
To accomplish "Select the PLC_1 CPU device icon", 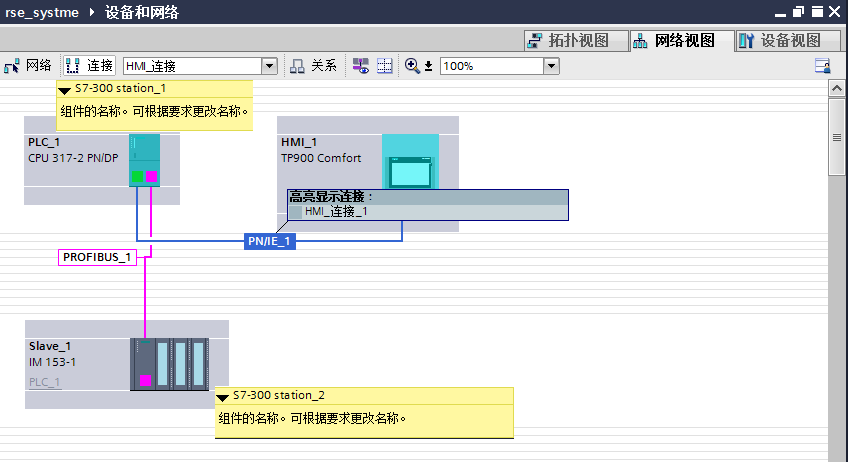I will [144, 160].
